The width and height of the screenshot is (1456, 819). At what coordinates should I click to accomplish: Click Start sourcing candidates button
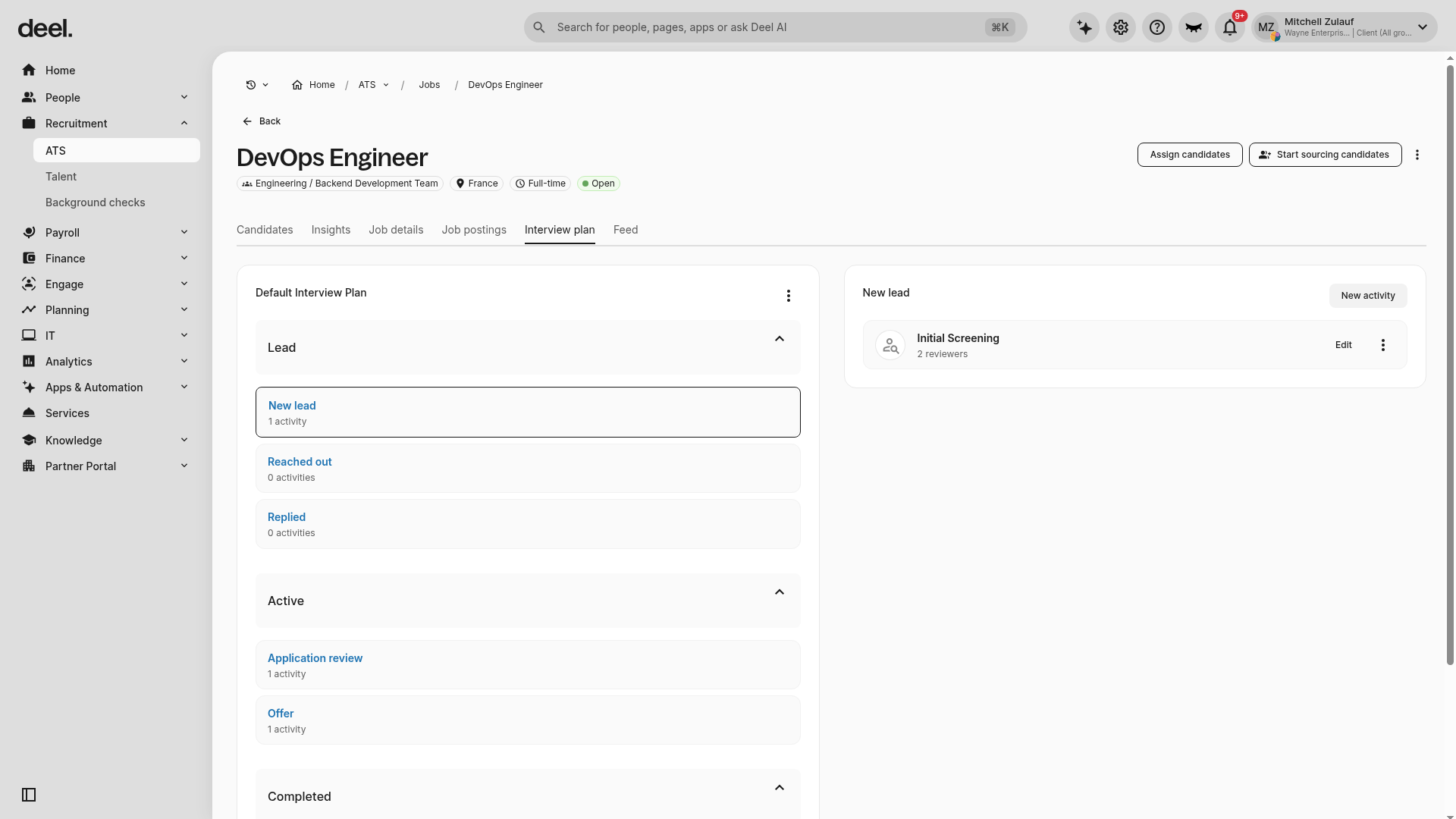point(1325,155)
